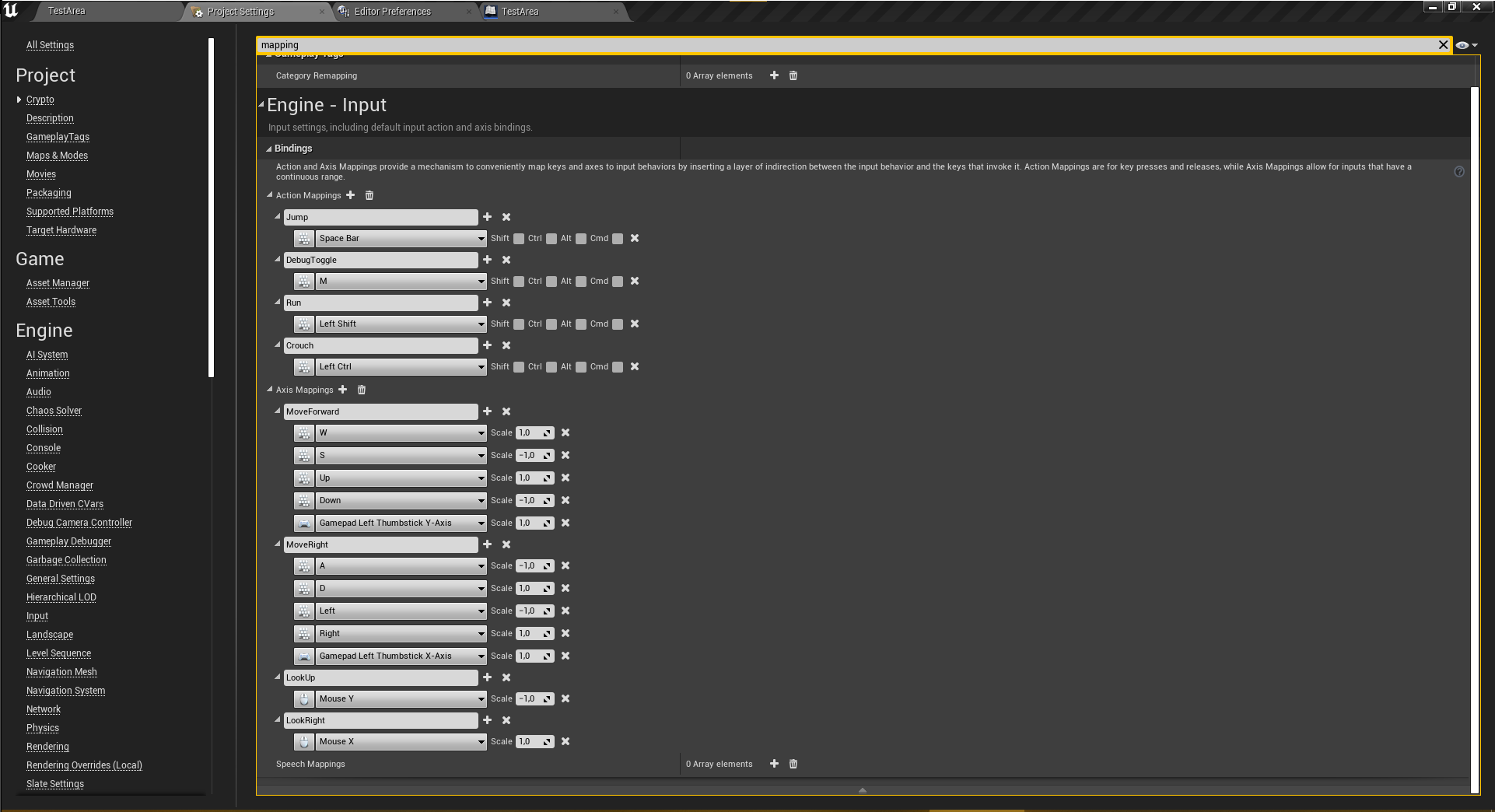This screenshot has width=1495, height=812.
Task: Adjust Scale value for Mouse Y
Action: 535,699
